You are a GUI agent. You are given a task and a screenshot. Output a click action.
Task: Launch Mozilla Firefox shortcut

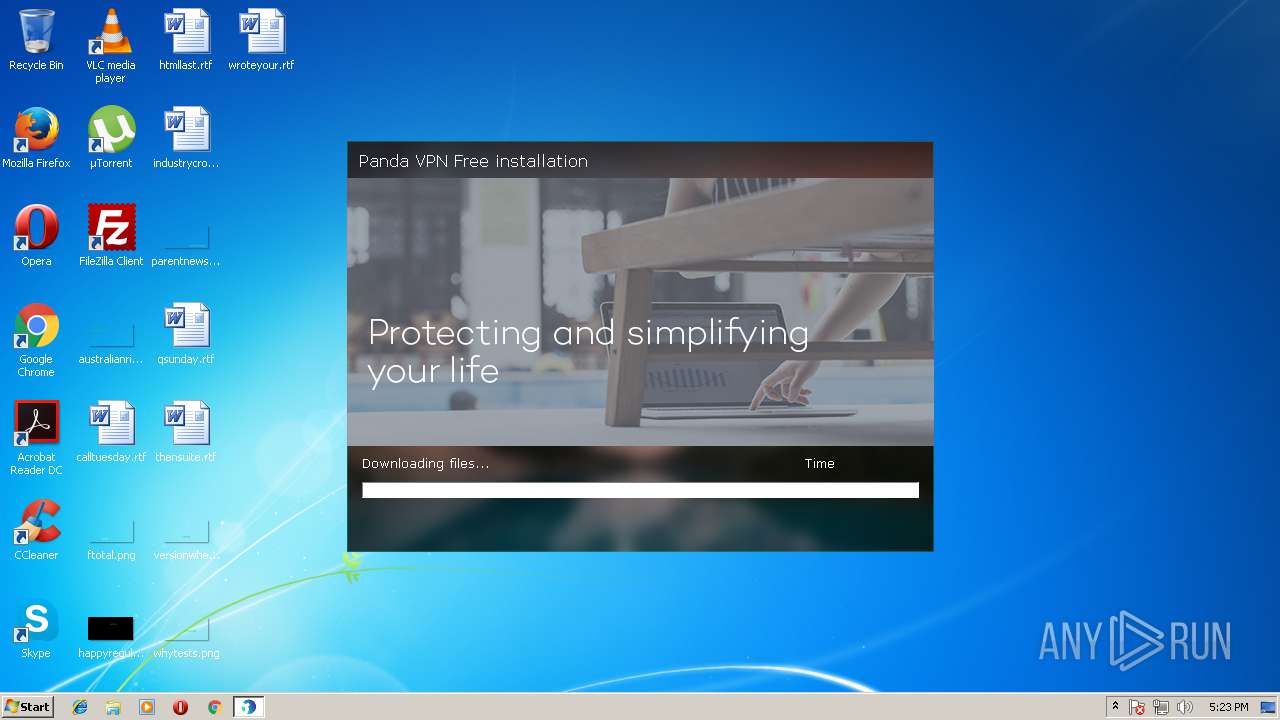pyautogui.click(x=36, y=138)
